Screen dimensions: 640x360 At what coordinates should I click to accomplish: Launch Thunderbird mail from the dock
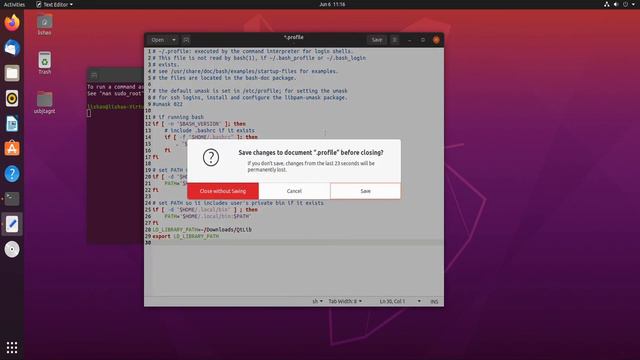coord(12,48)
